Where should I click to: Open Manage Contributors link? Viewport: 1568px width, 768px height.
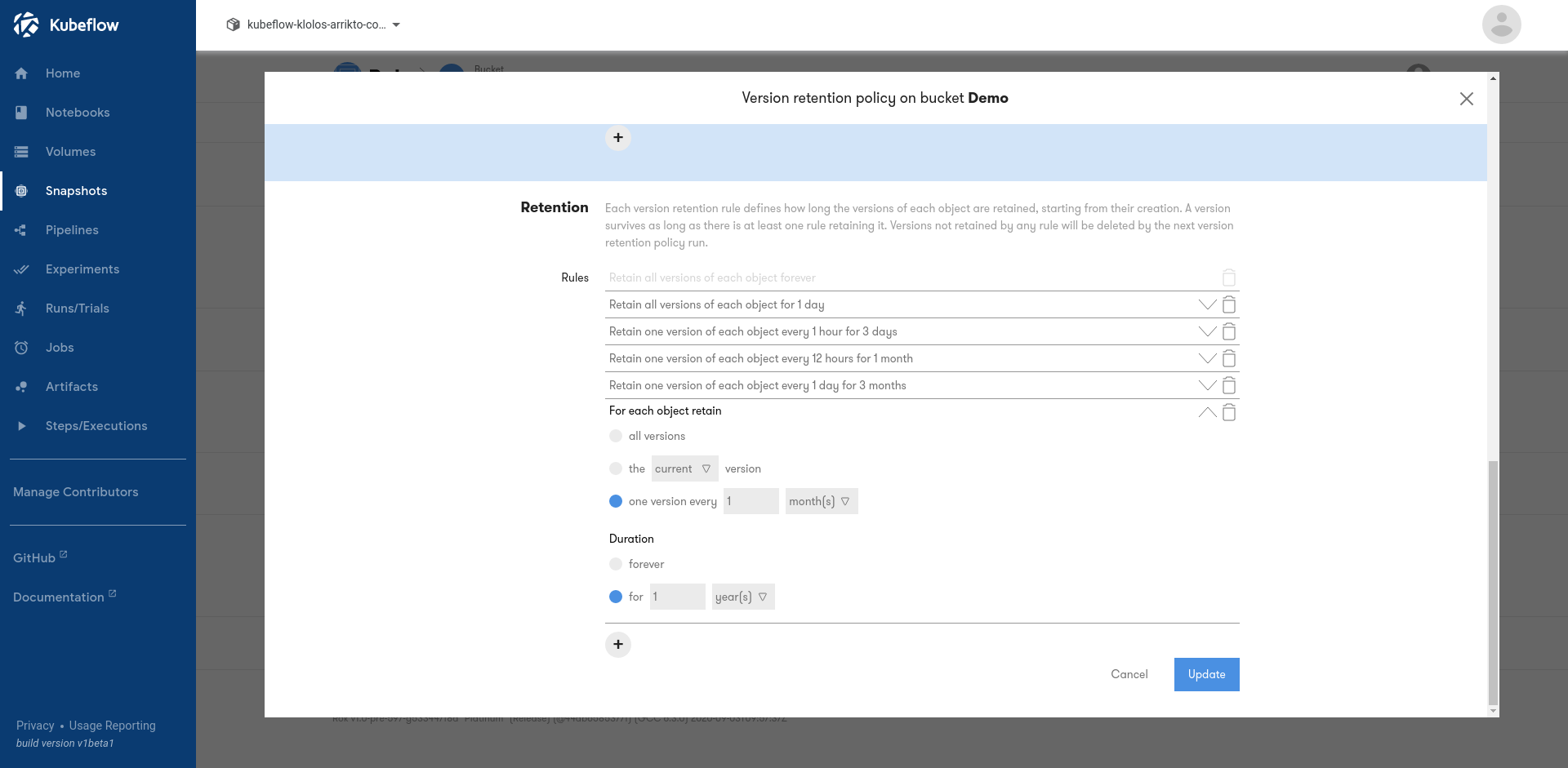[x=76, y=492]
